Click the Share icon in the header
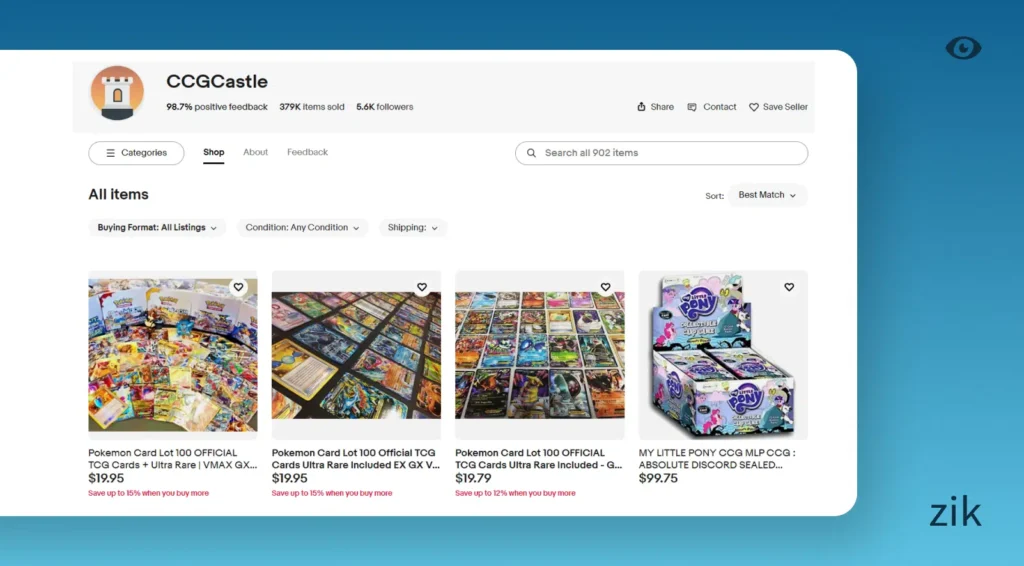The height and width of the screenshot is (566, 1024). (641, 107)
